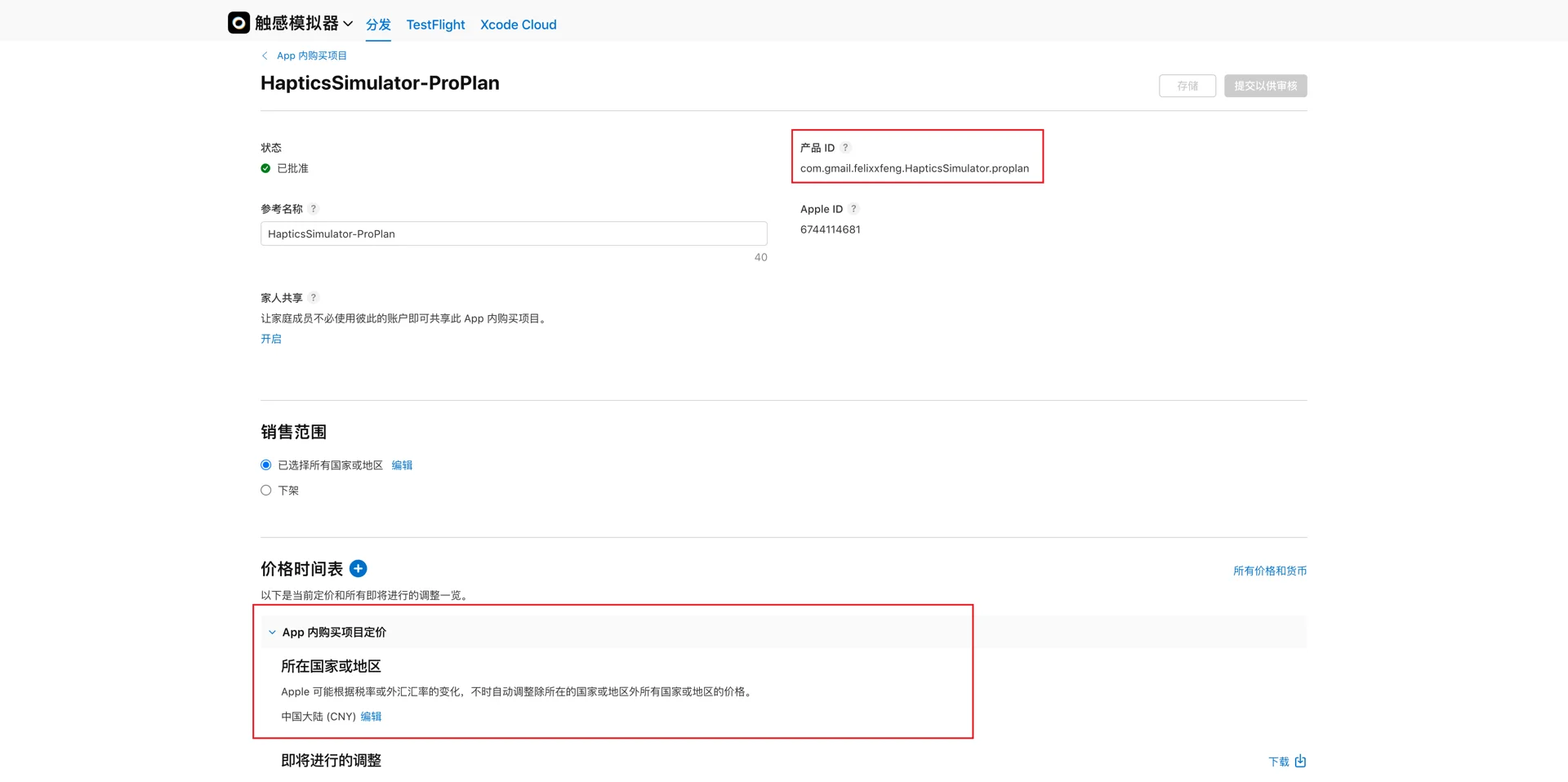The width and height of the screenshot is (1568, 782).
Task: Show help for 参考名称
Action: coord(313,209)
